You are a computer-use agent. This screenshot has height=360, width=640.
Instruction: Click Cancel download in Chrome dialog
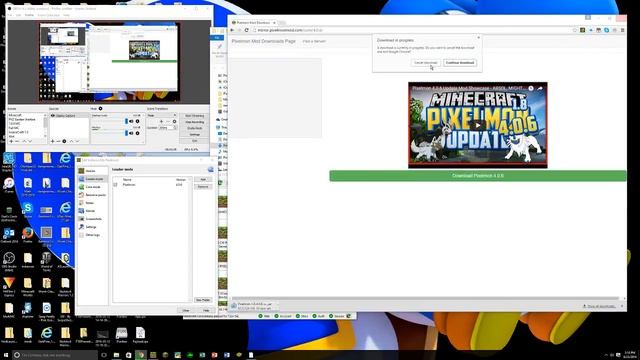pos(426,63)
